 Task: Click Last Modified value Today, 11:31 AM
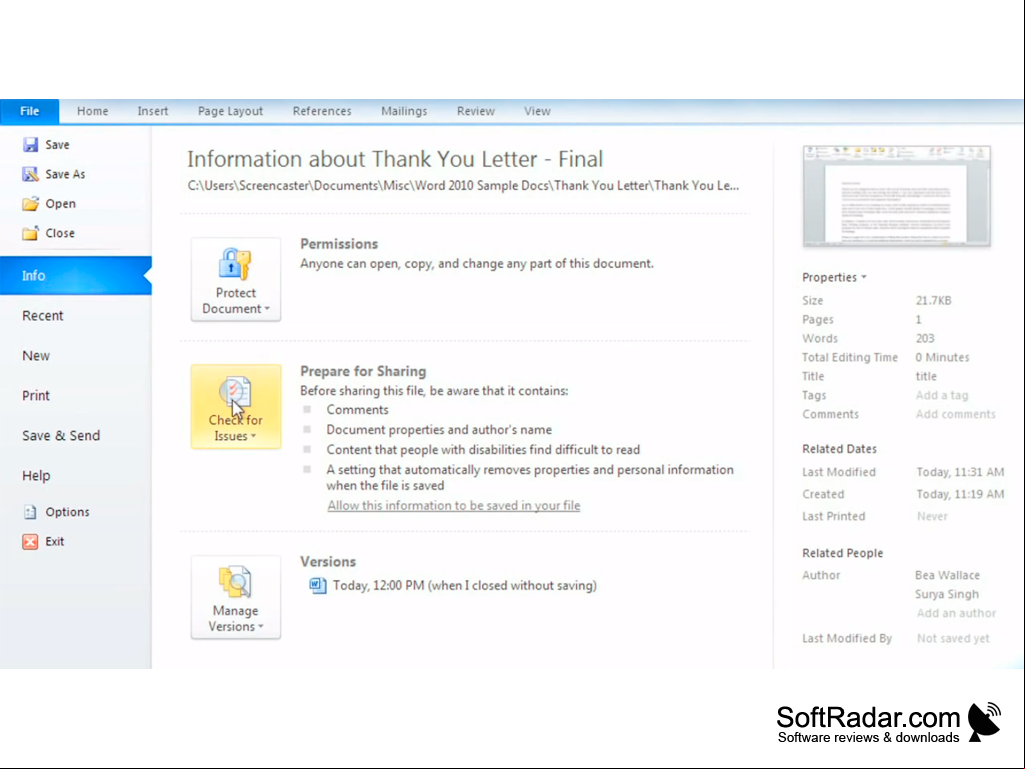(960, 471)
